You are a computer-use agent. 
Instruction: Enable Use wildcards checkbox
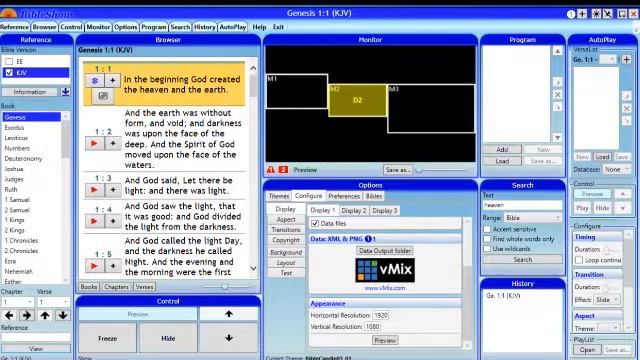[x=487, y=249]
